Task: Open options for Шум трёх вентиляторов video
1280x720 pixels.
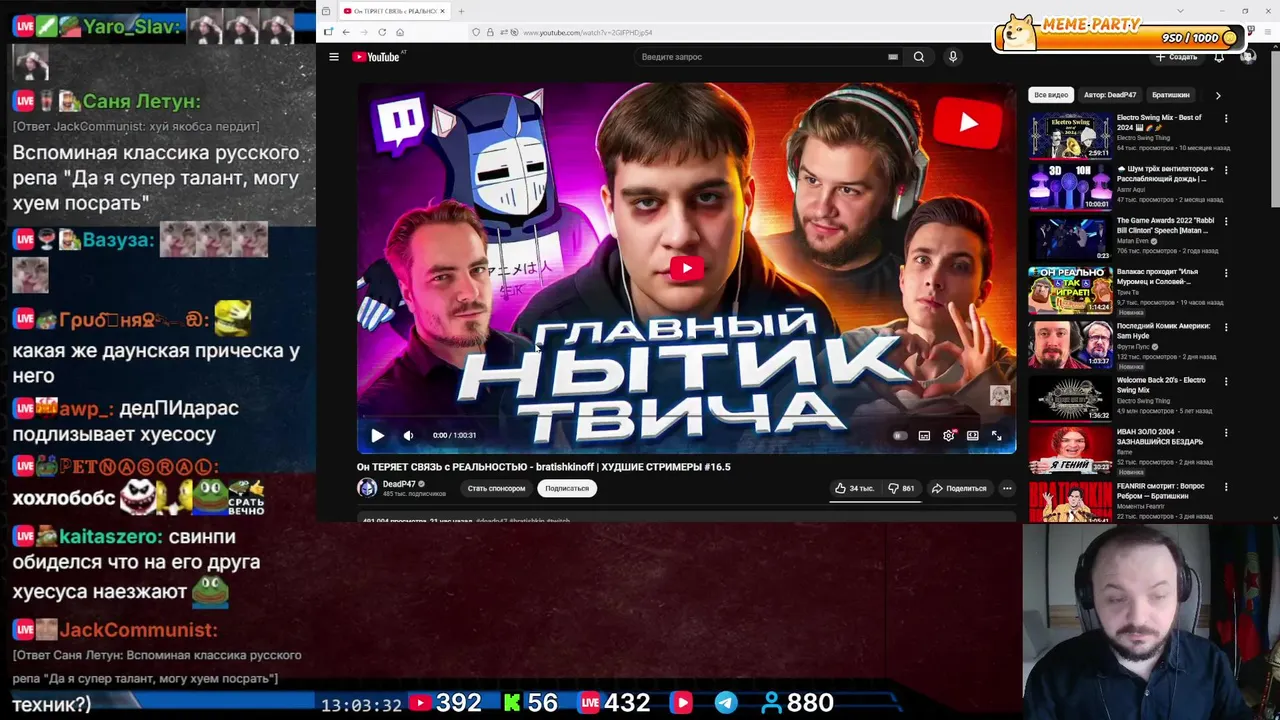Action: [1226, 170]
